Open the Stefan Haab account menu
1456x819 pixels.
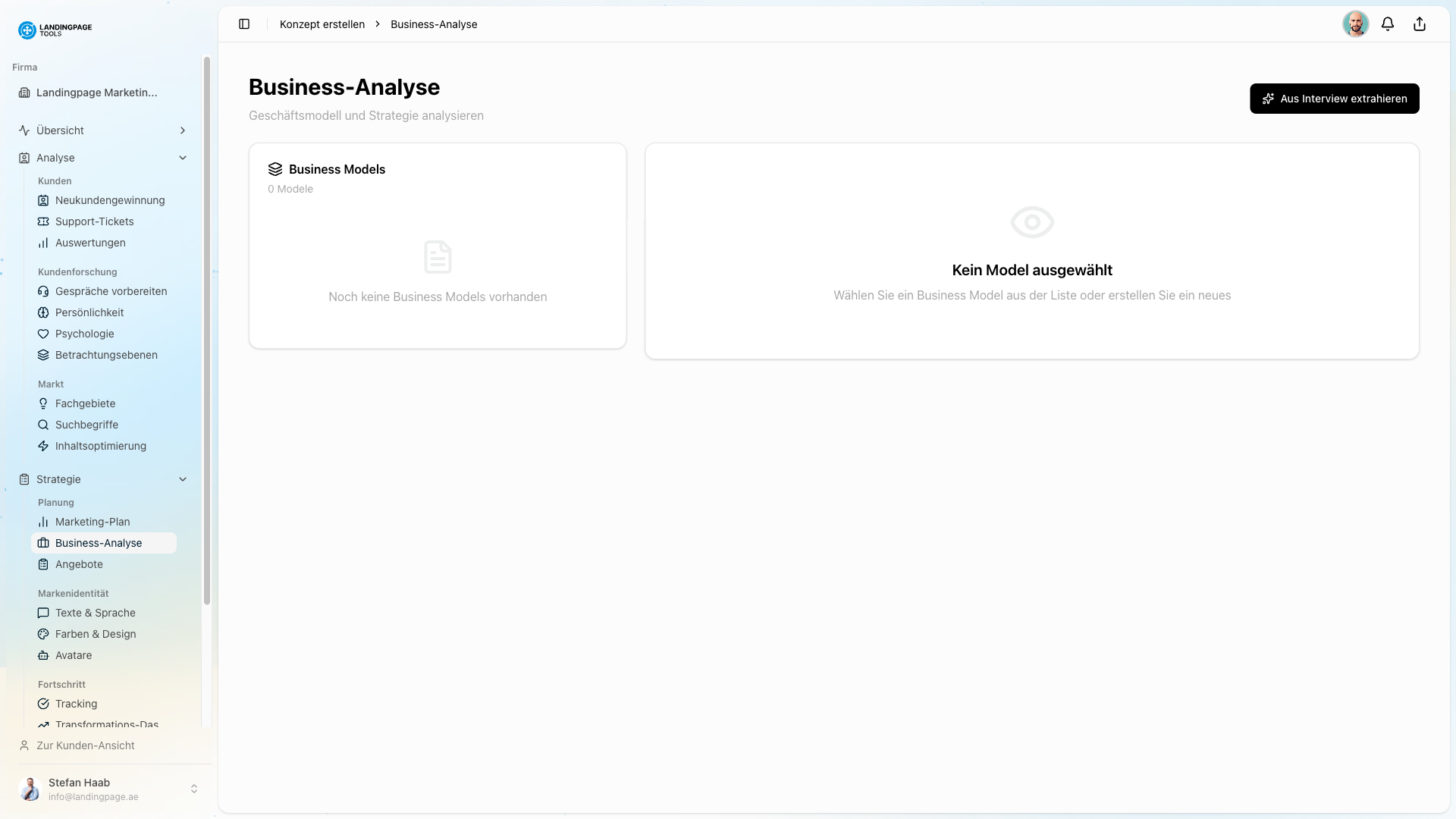click(x=108, y=789)
